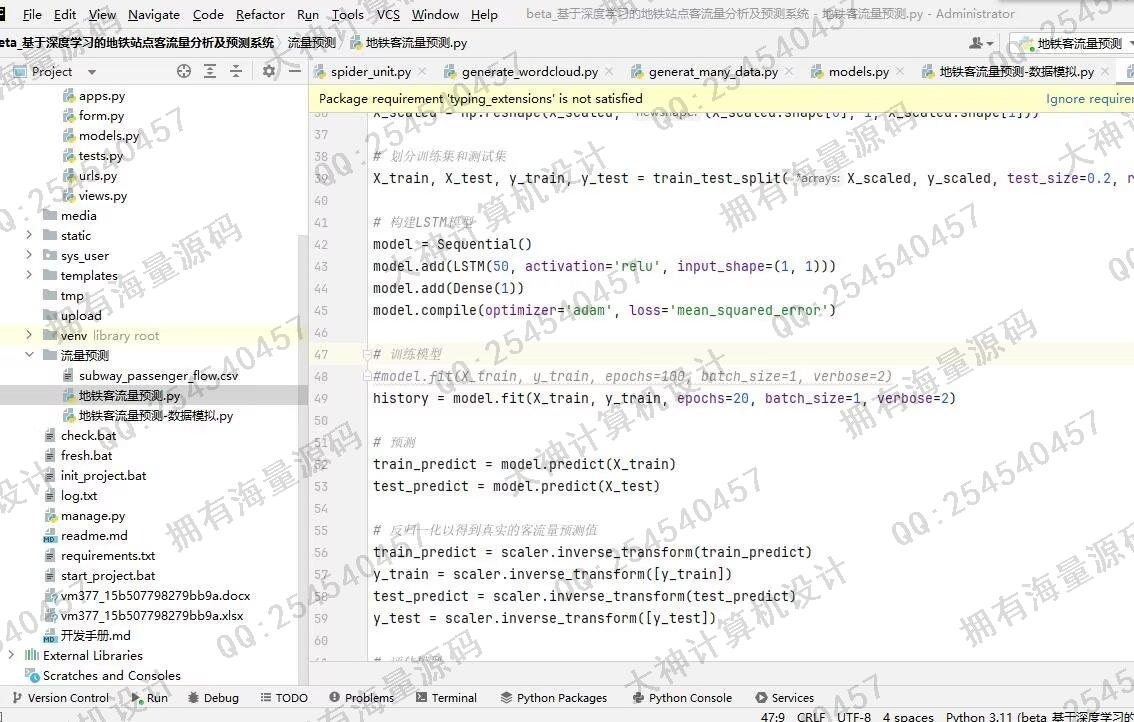
Task: Open the Python Console tool window
Action: [x=682, y=697]
